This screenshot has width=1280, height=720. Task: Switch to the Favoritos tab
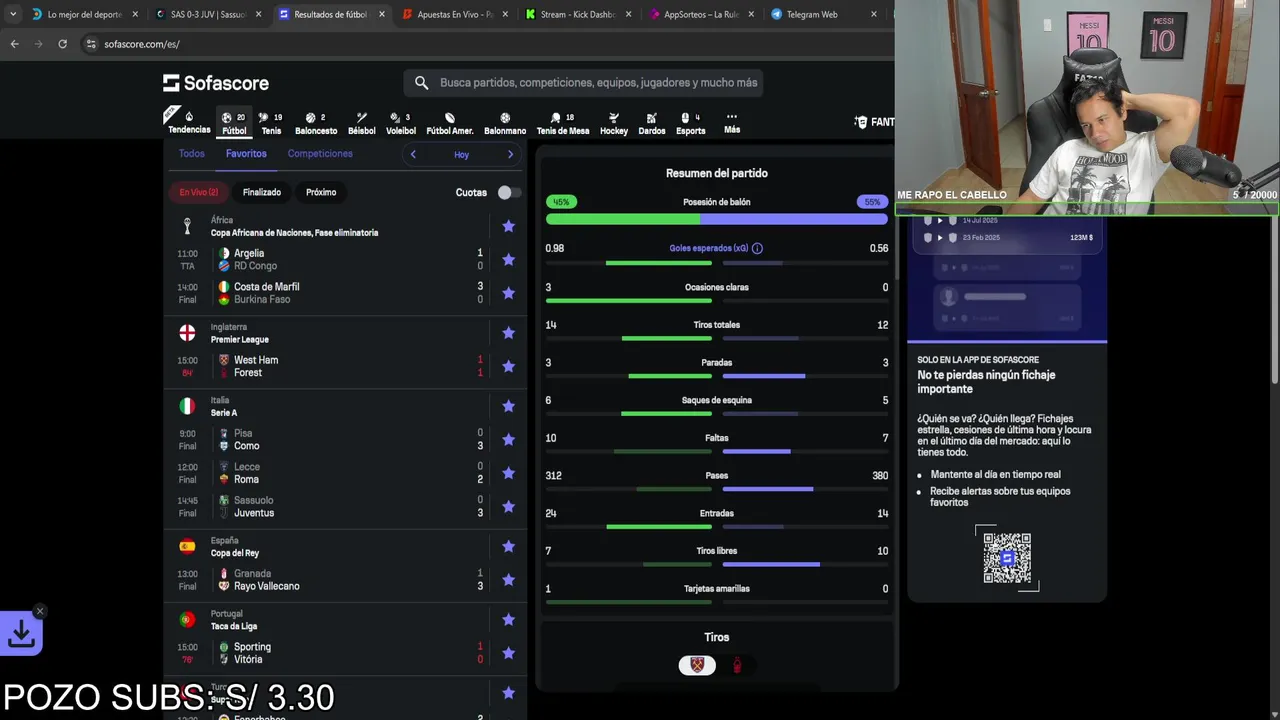point(246,154)
